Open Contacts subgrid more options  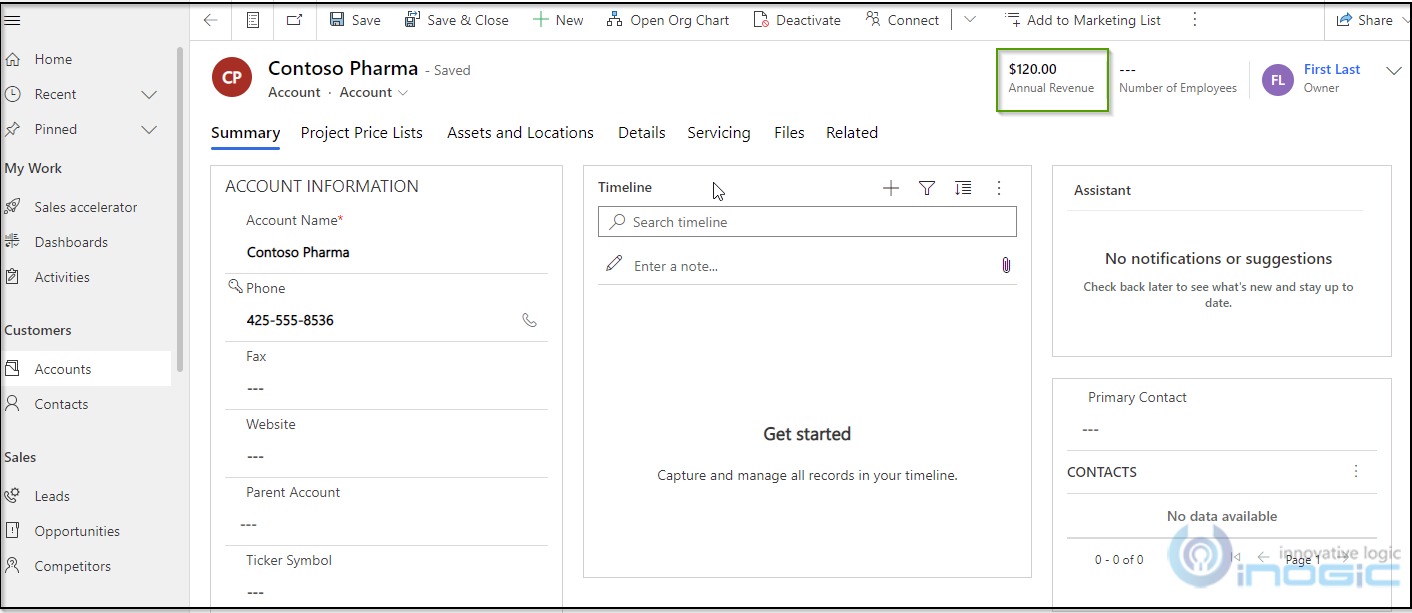pos(1356,471)
